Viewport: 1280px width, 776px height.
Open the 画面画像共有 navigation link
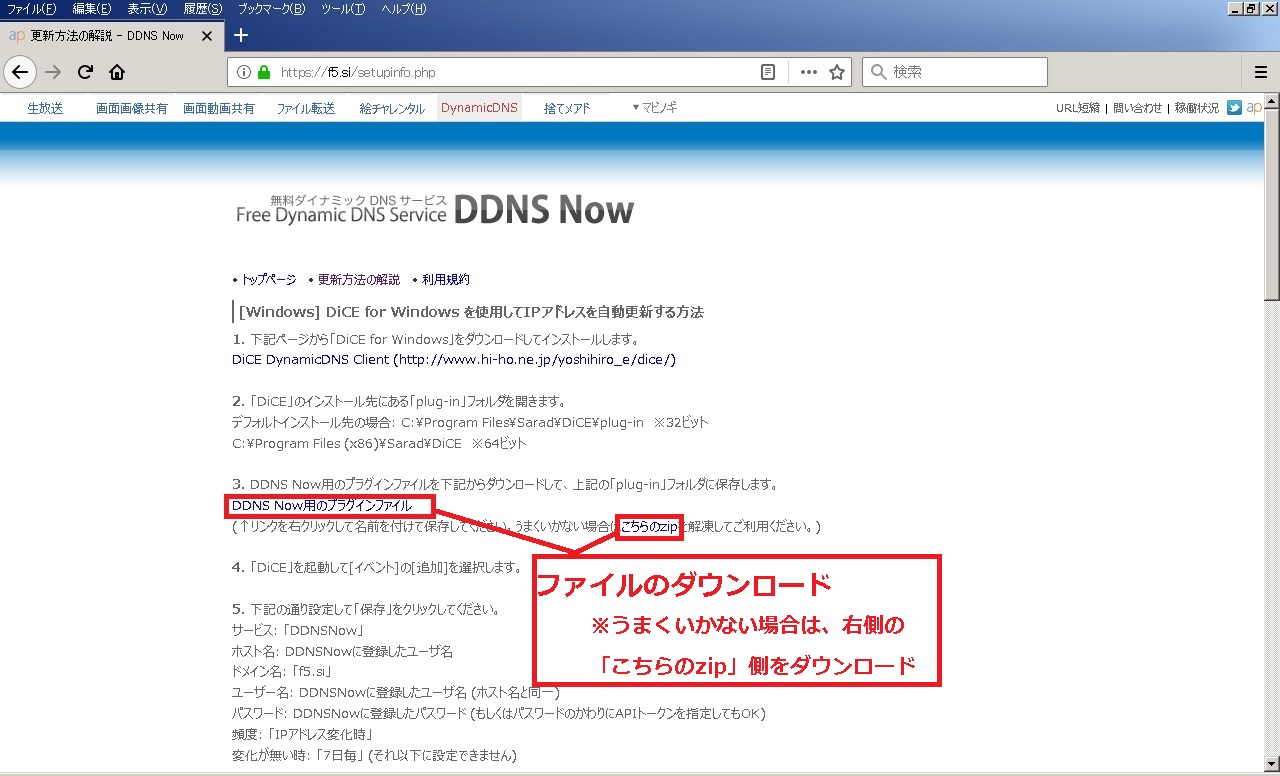(132, 108)
